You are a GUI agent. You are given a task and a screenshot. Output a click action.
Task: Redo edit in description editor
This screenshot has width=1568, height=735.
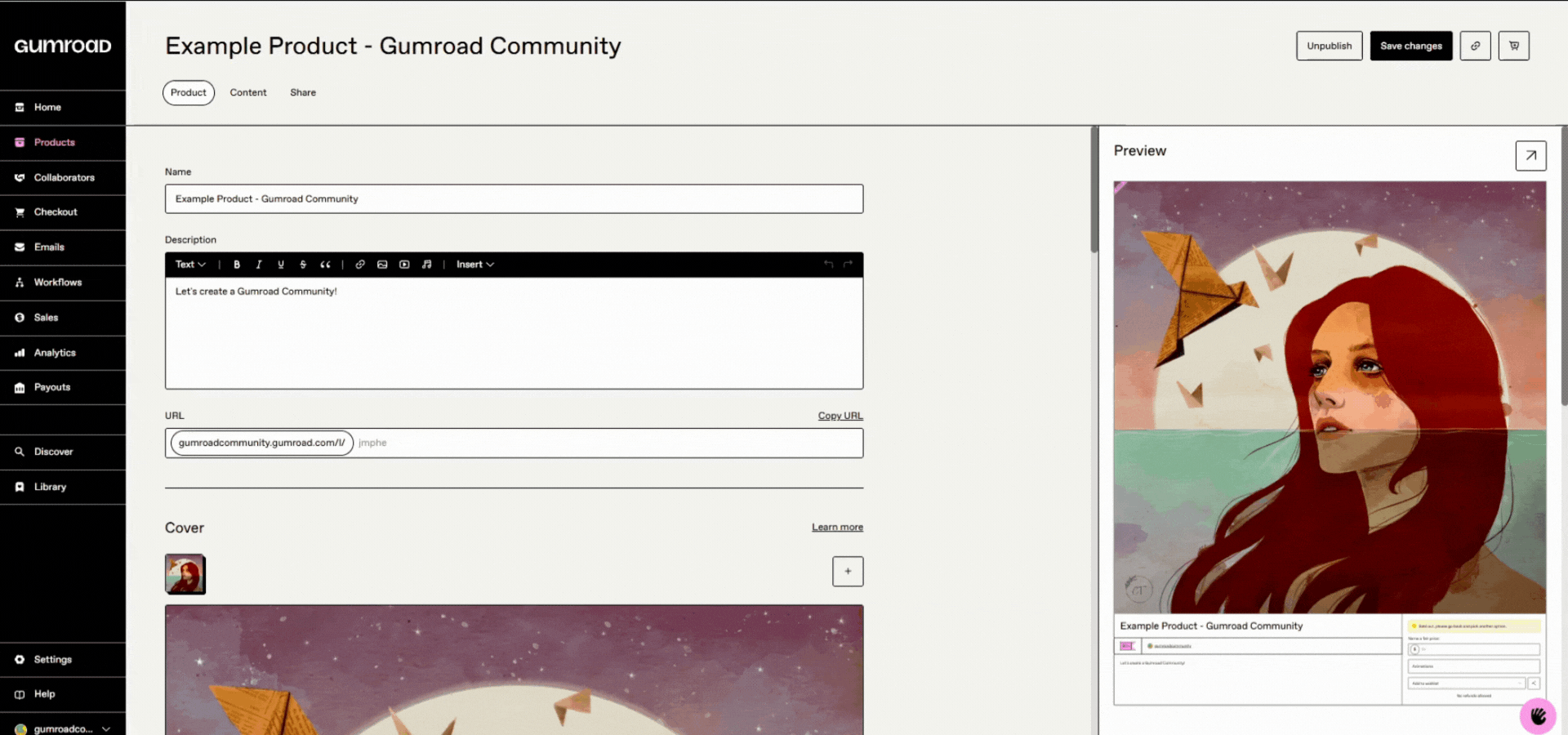[848, 265]
